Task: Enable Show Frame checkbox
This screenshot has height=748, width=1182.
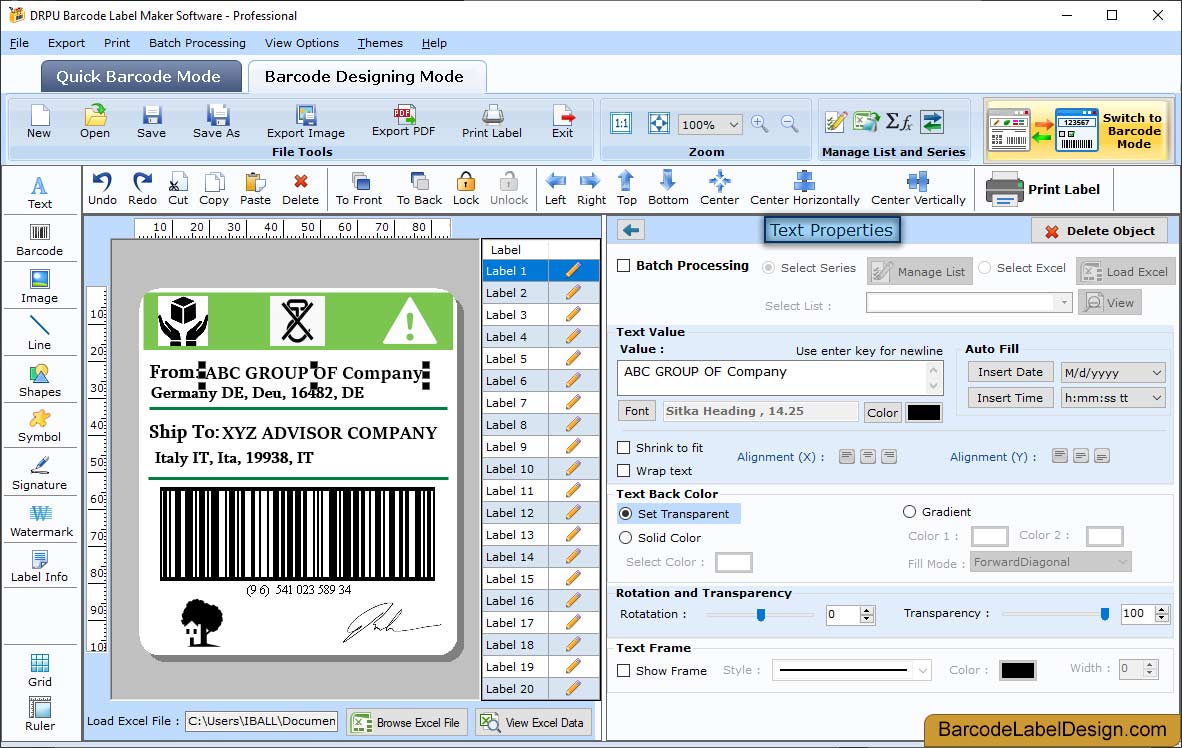Action: pos(623,670)
